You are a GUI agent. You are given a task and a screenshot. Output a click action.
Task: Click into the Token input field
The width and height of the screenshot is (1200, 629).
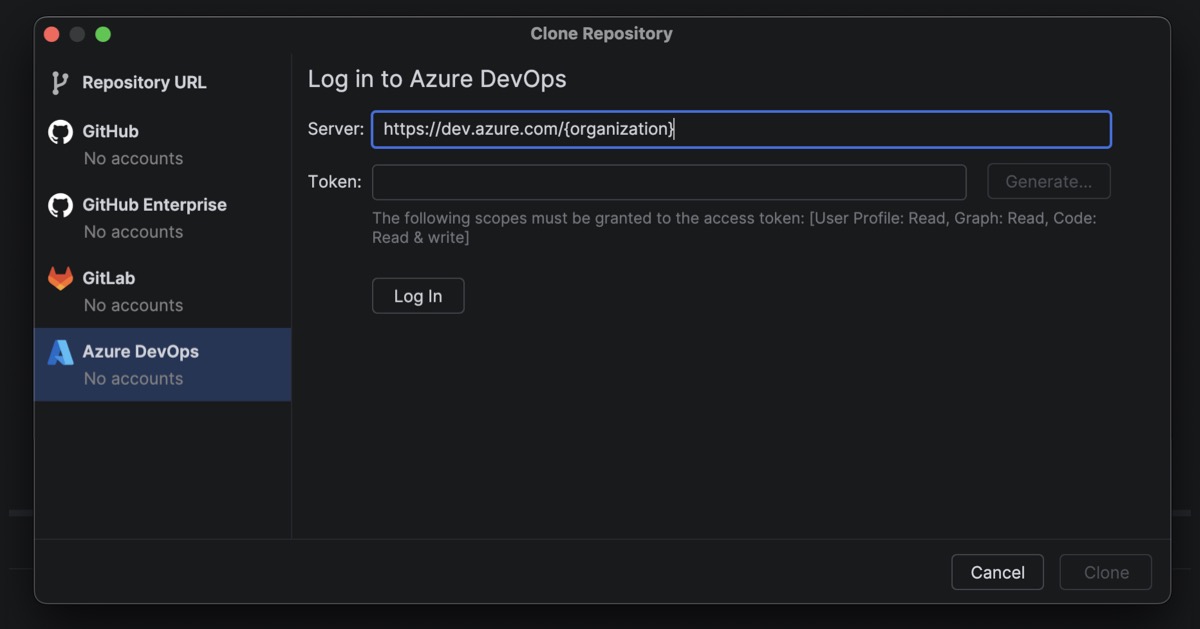click(668, 182)
